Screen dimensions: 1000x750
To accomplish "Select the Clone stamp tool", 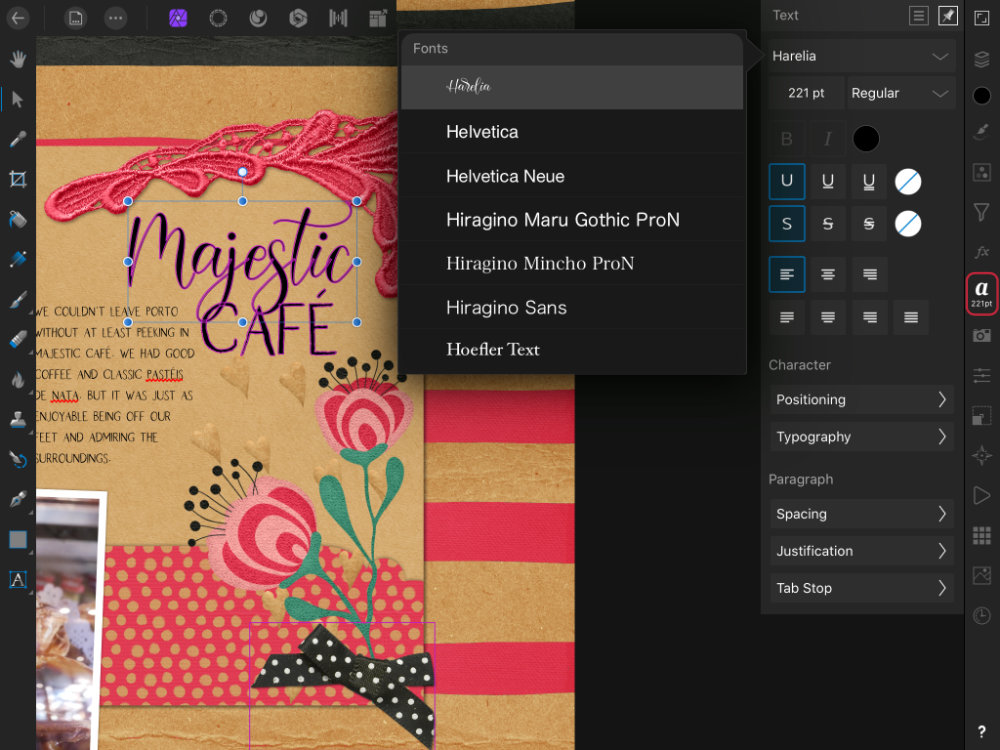I will [x=18, y=419].
